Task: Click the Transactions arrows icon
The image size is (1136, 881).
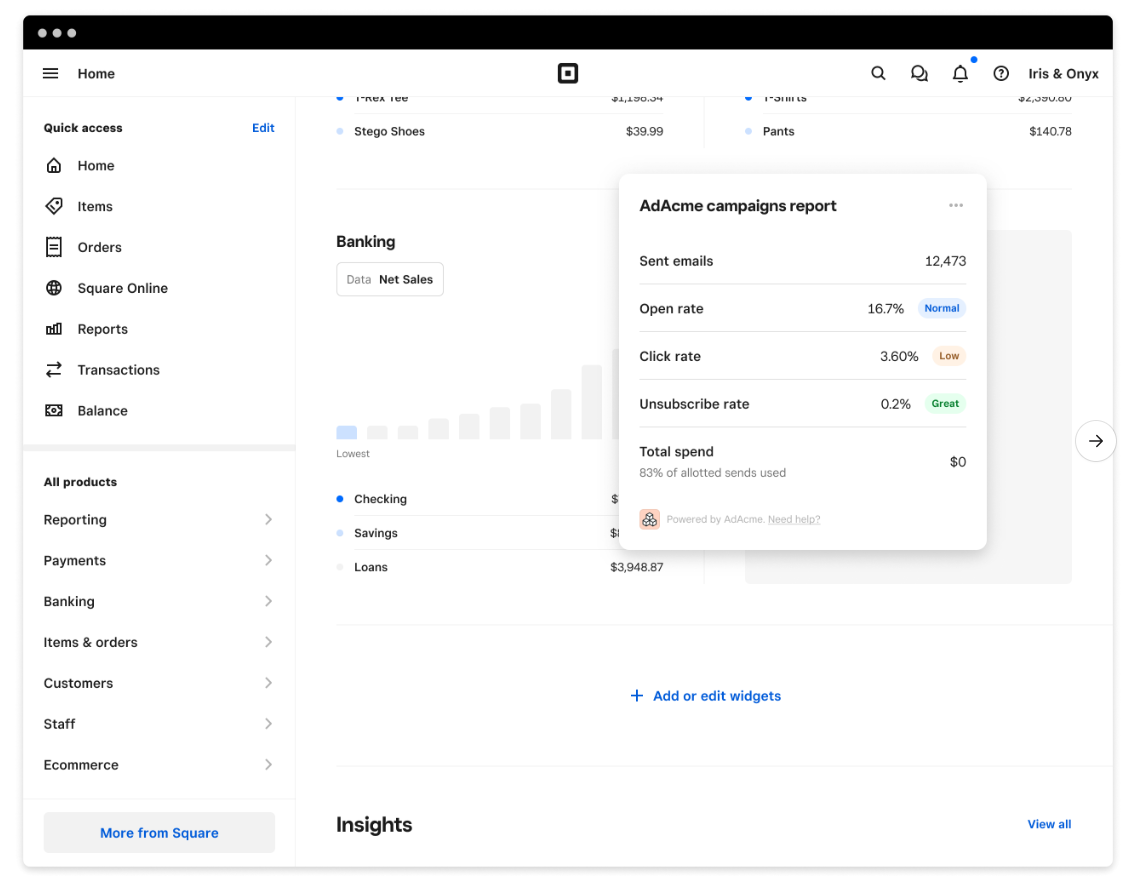Action: pos(54,369)
